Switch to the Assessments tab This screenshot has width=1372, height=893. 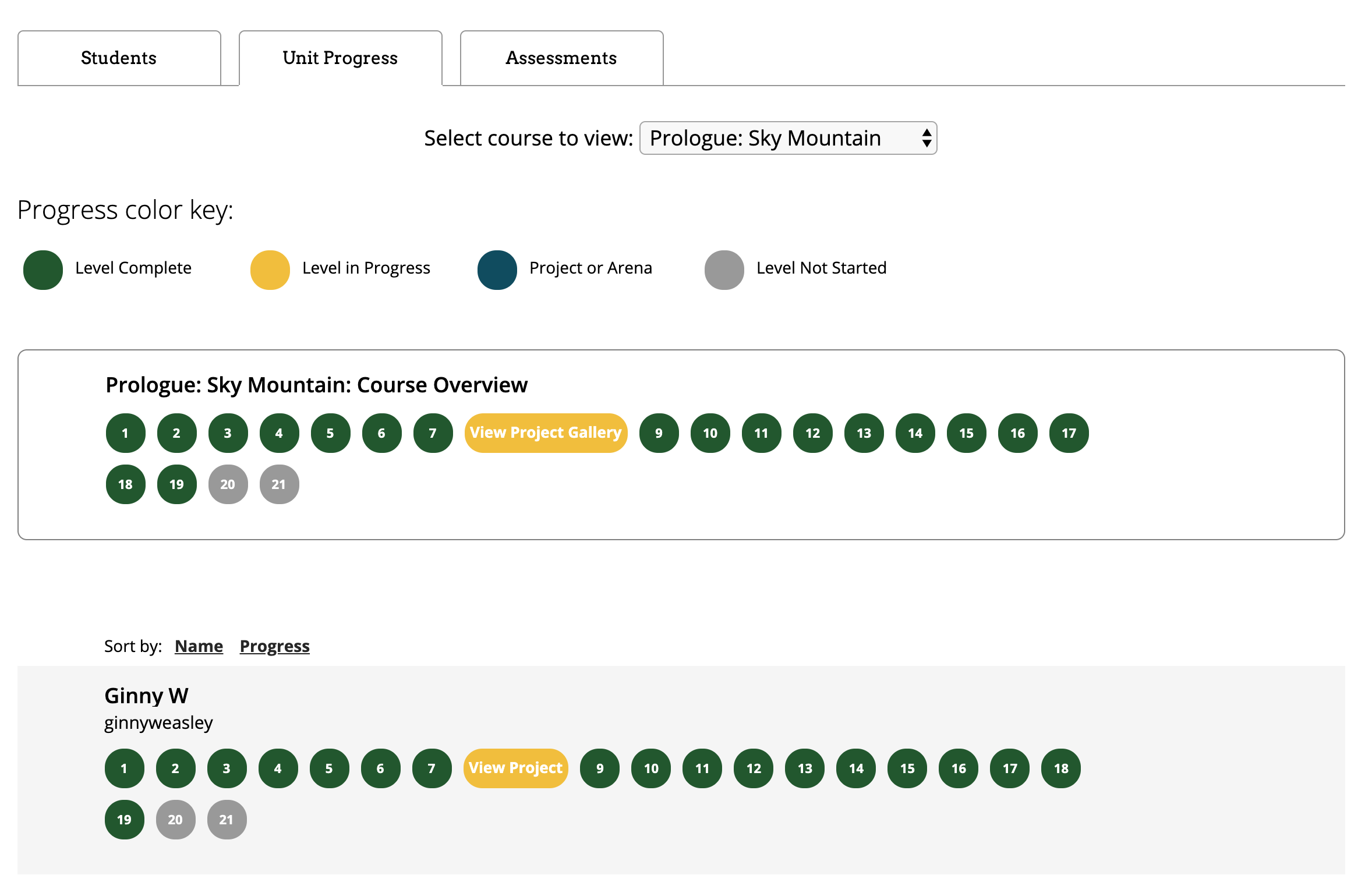[561, 58]
